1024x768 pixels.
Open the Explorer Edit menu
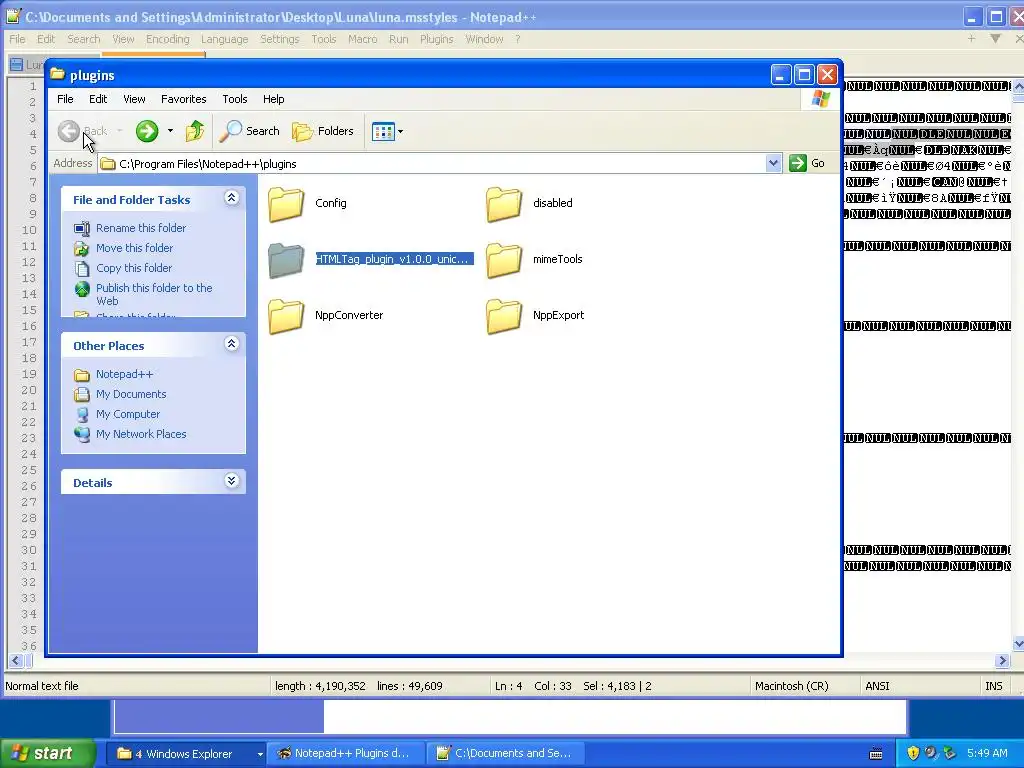pos(98,99)
